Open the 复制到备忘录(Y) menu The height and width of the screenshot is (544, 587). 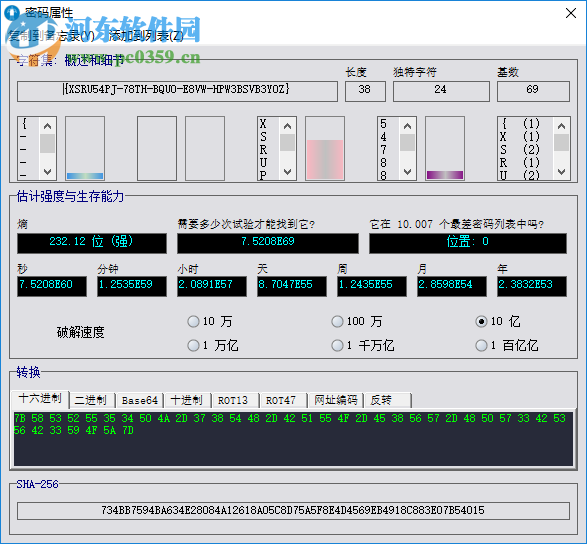52,36
